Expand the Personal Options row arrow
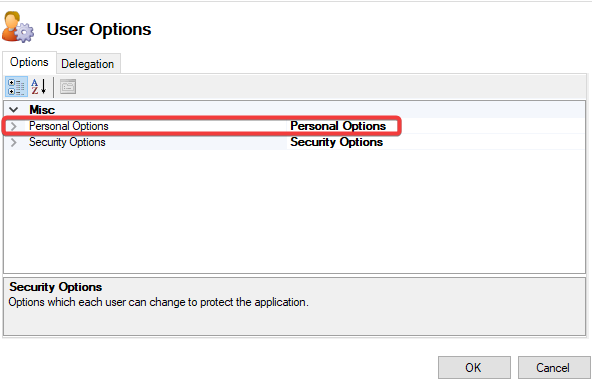The height and width of the screenshot is (382, 592). [14, 126]
